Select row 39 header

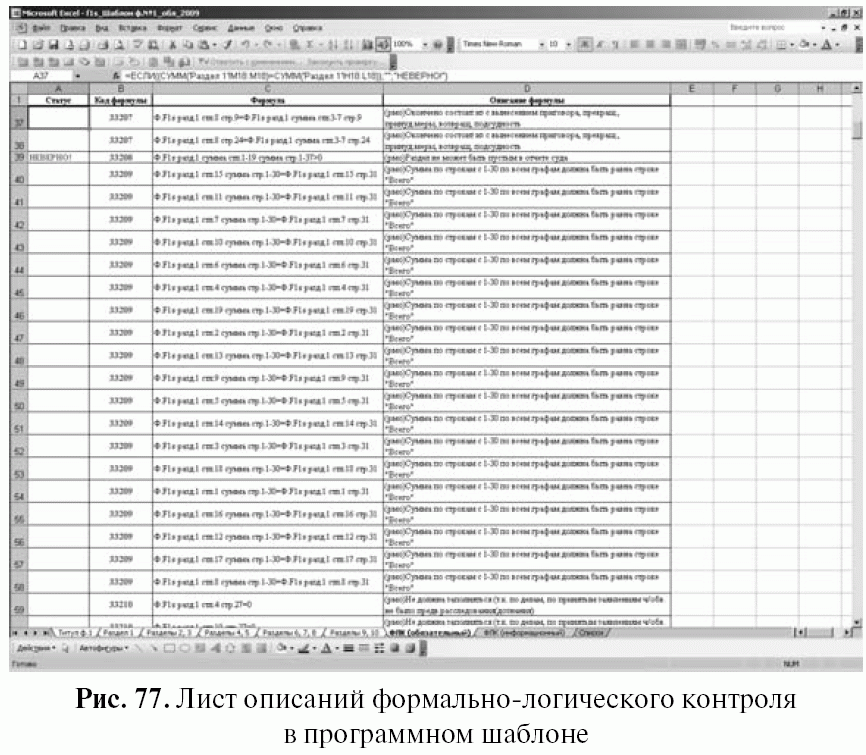(x=19, y=157)
